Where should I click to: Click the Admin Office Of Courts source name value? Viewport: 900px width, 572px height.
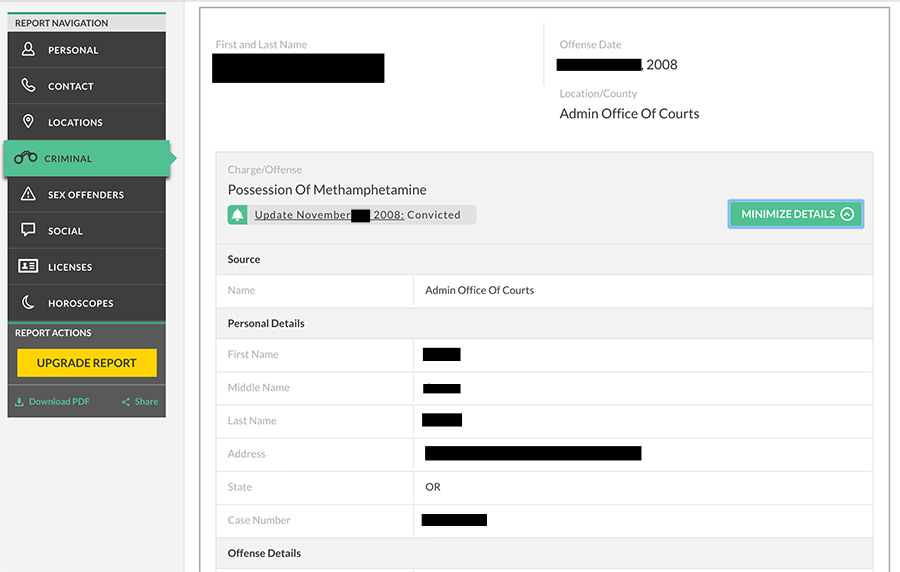479,290
